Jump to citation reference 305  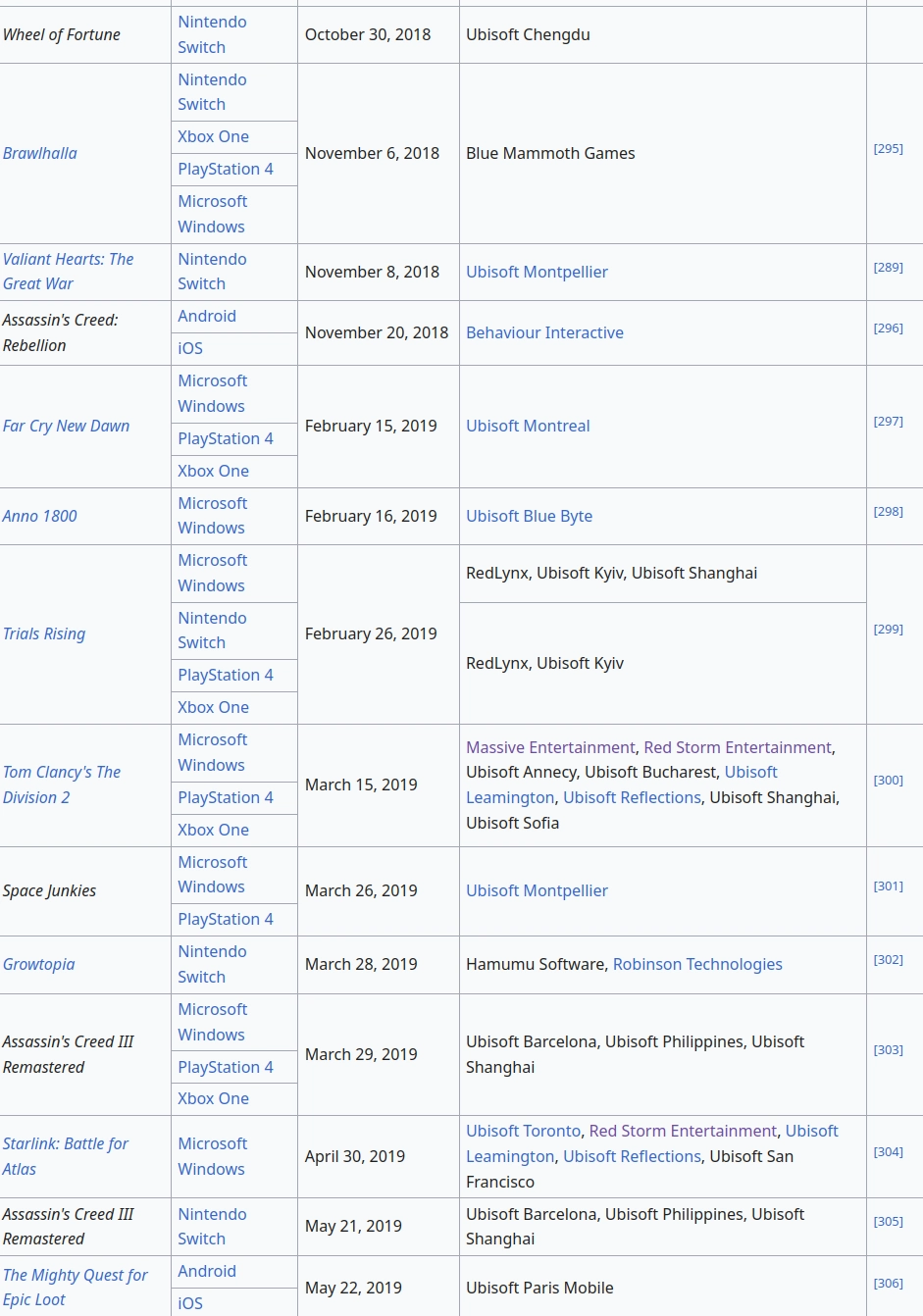click(888, 1222)
